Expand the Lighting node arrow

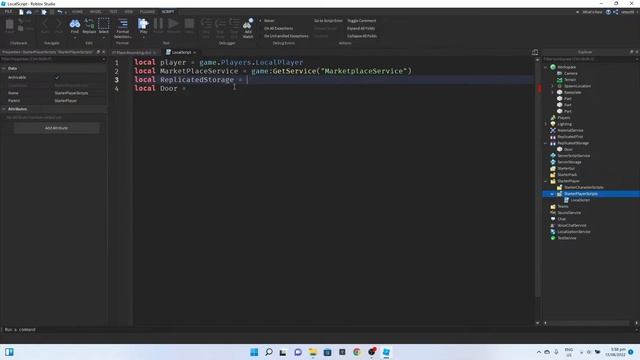click(x=546, y=124)
